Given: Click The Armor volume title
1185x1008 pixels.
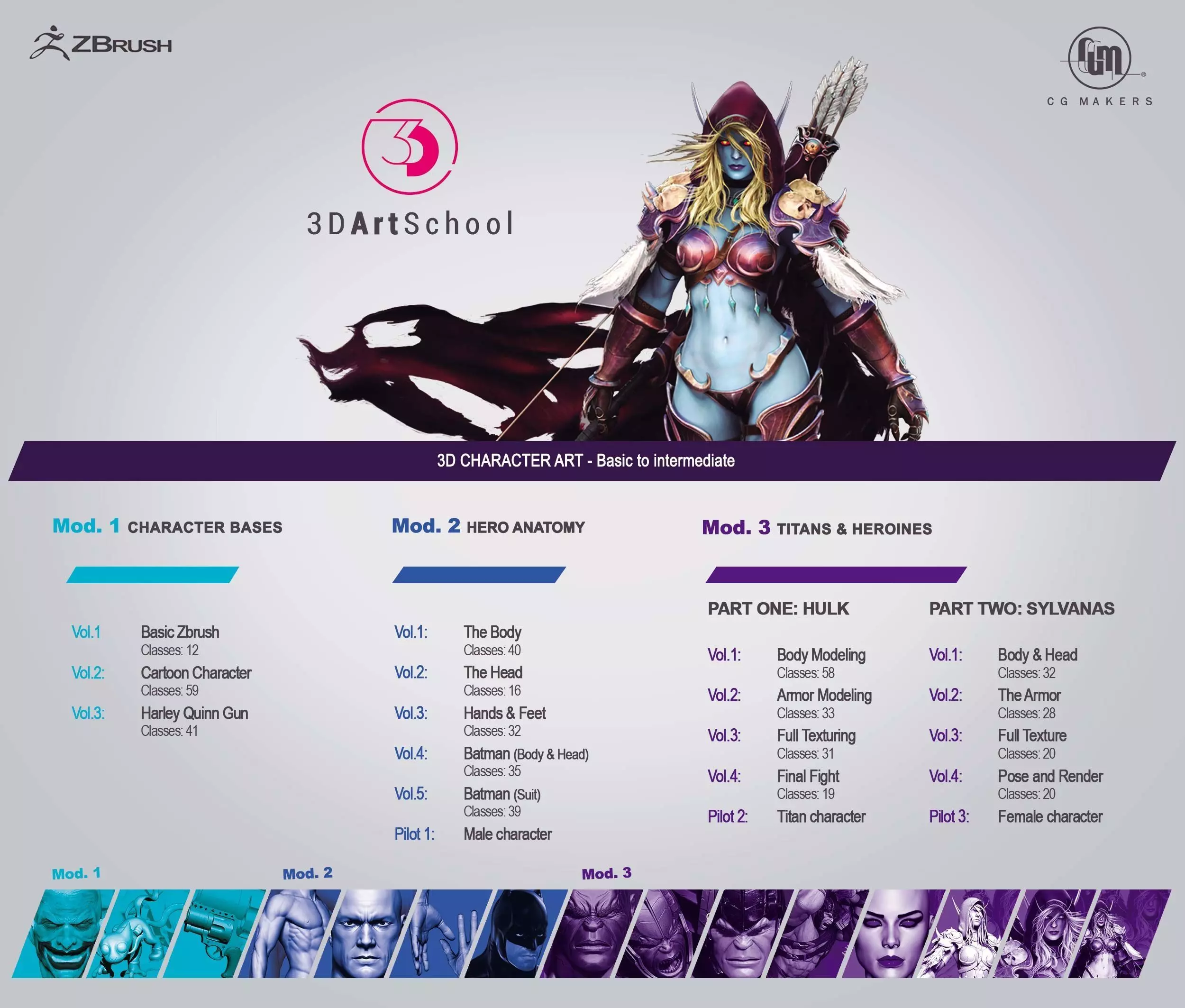Looking at the screenshot, I should click(x=1029, y=696).
